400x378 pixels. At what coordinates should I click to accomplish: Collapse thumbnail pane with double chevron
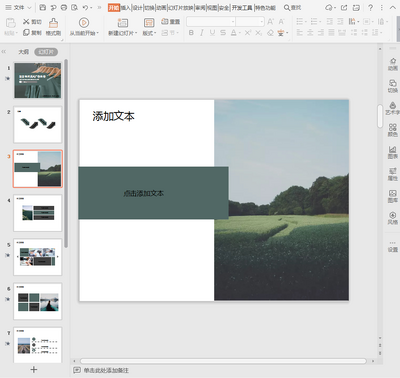click(4, 52)
